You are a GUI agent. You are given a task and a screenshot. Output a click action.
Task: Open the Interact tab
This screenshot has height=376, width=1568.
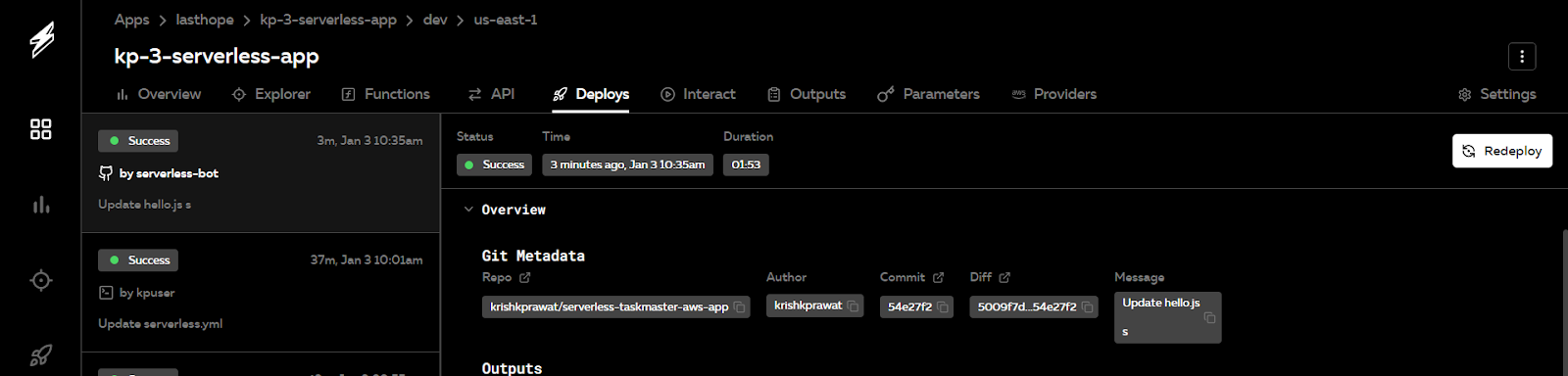(698, 94)
